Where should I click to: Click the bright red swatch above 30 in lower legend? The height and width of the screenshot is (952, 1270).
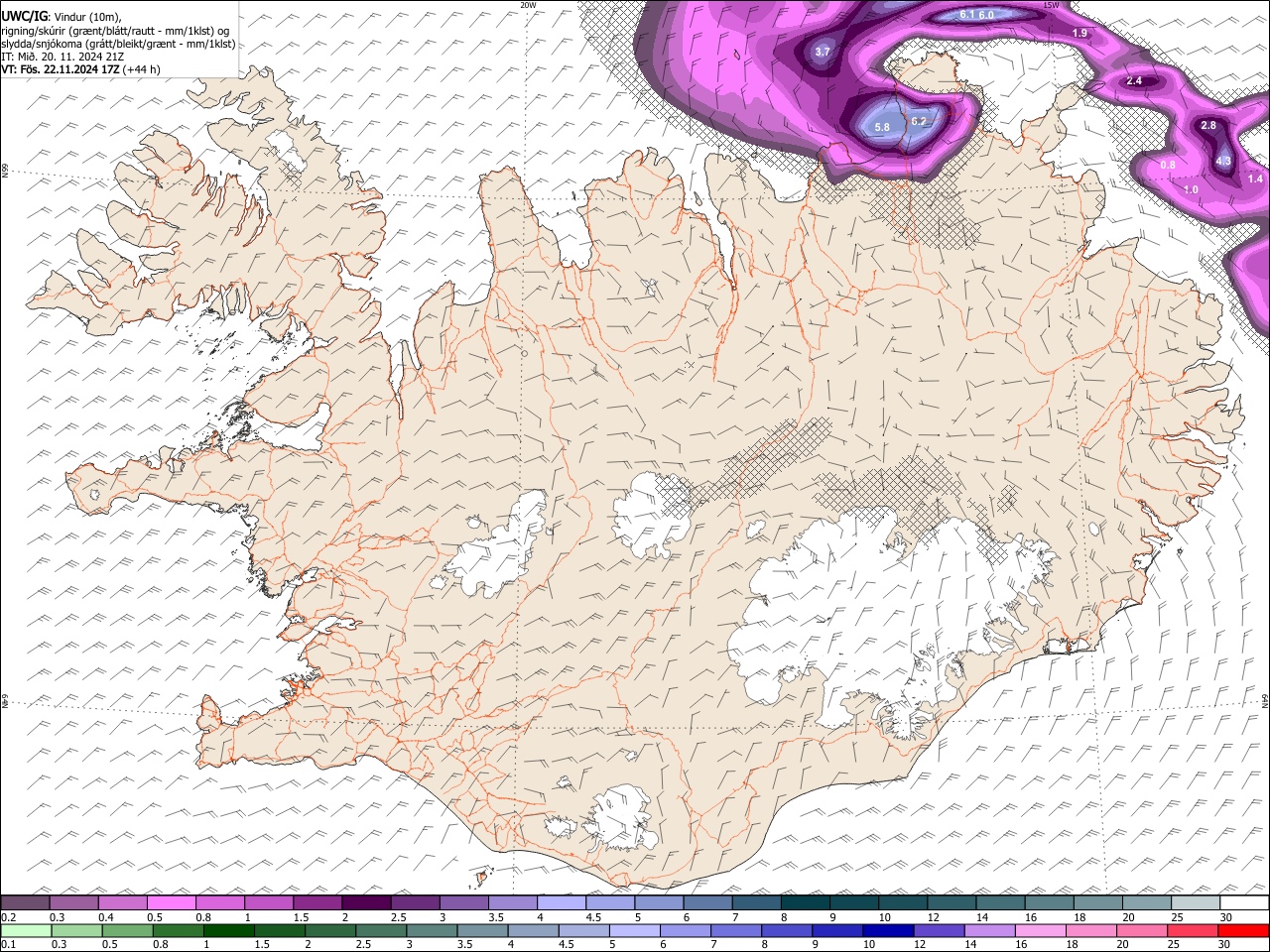pos(1244,930)
